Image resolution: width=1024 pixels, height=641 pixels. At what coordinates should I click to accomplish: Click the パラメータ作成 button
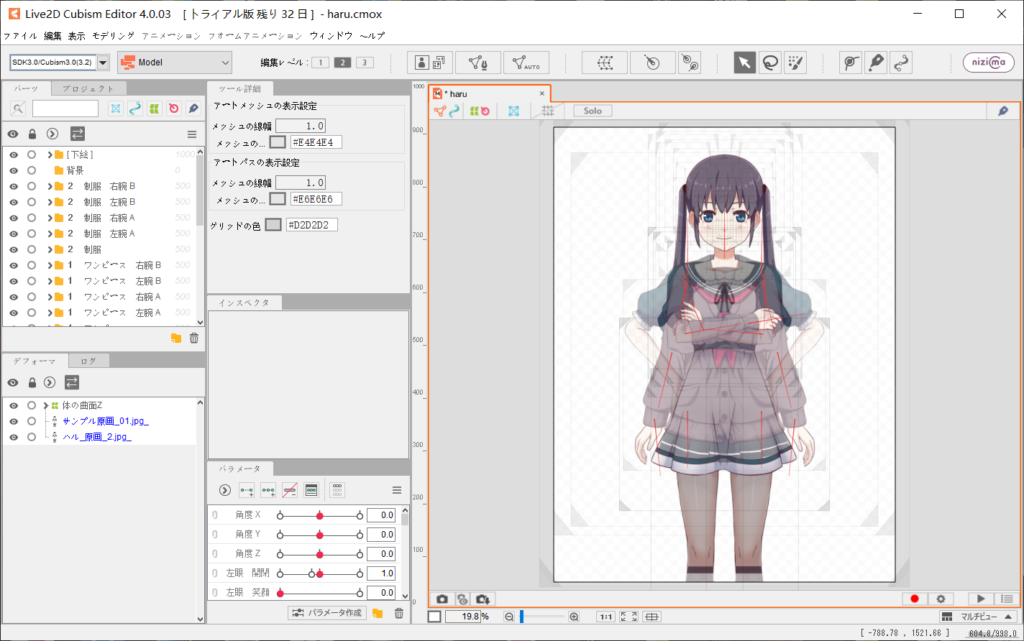(327, 613)
